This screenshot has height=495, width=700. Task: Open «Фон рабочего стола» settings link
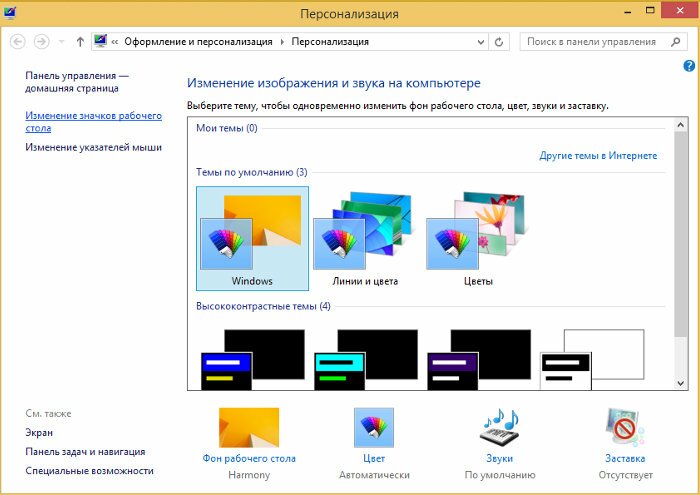249,458
